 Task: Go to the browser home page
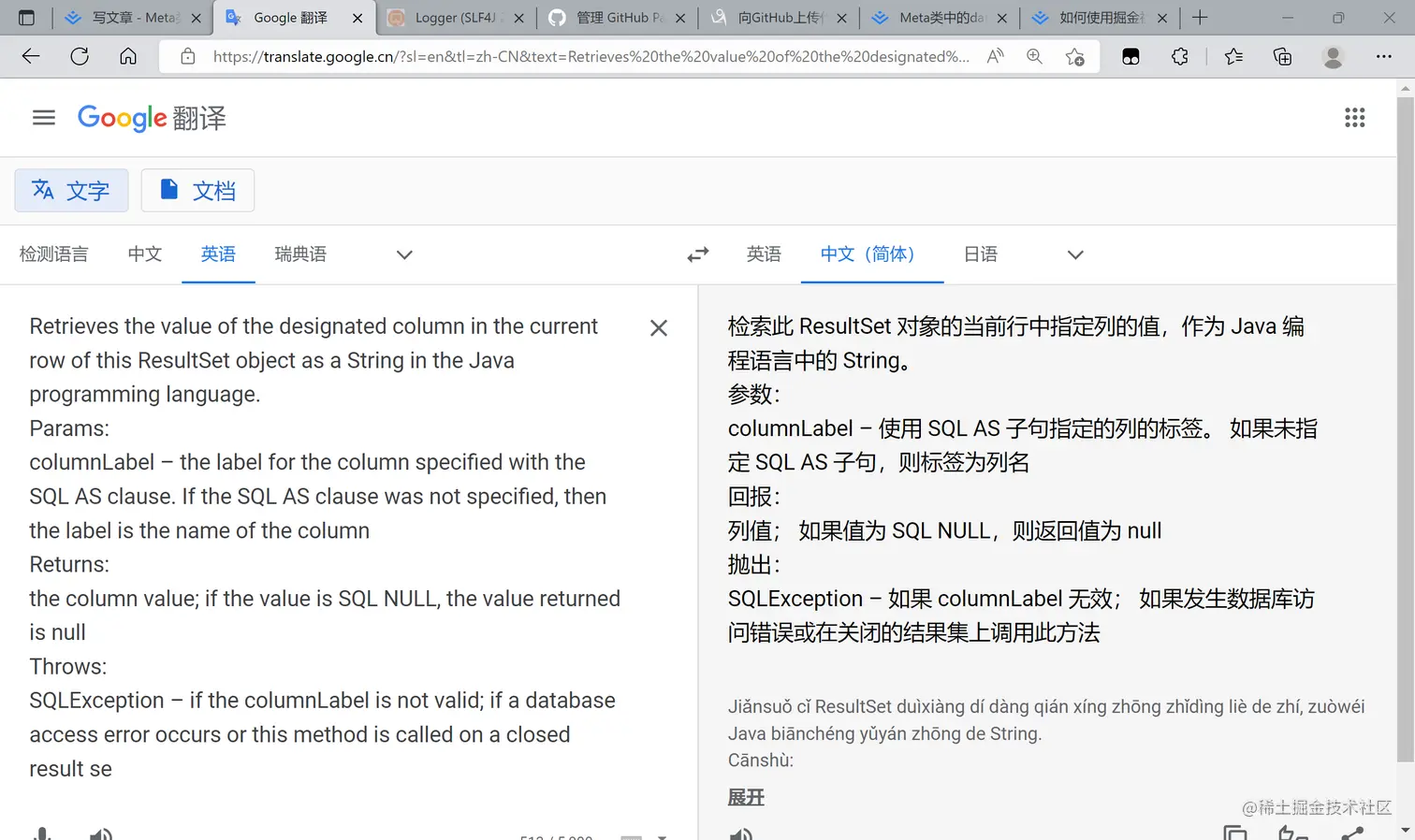click(x=128, y=56)
